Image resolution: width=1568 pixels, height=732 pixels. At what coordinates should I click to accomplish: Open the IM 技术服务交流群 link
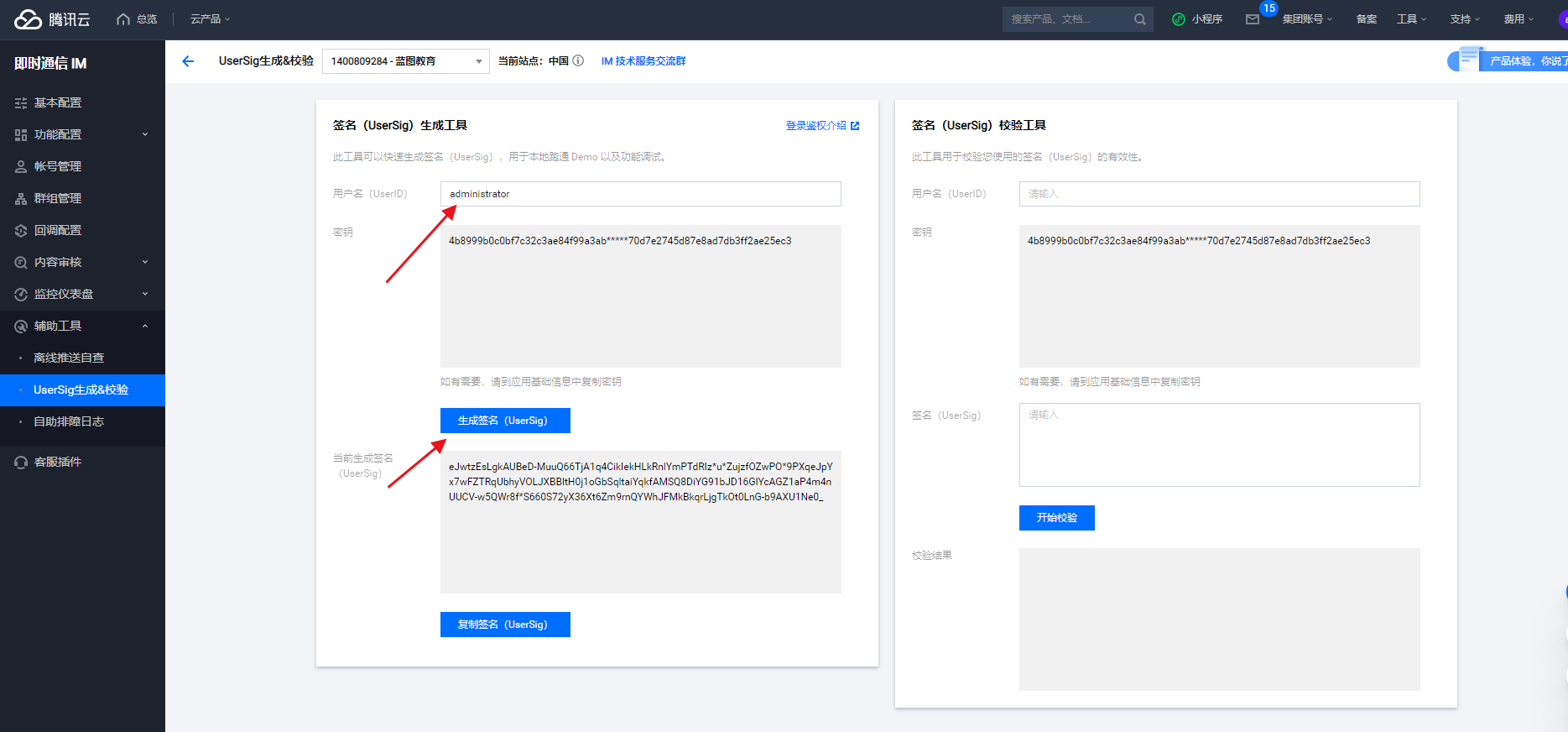coord(643,61)
